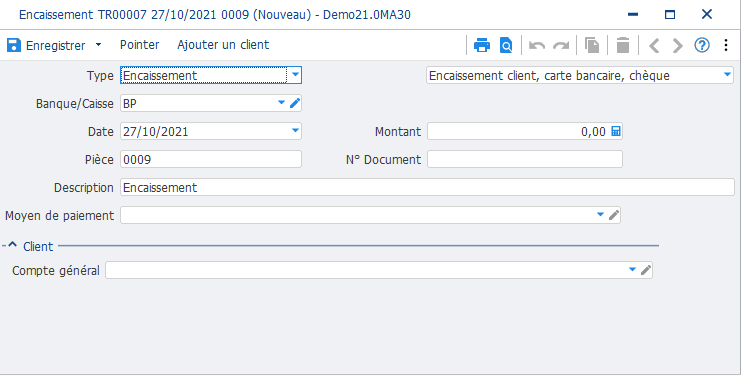Click Ajouter un client button
The width and height of the screenshot is (741, 376).
click(223, 45)
